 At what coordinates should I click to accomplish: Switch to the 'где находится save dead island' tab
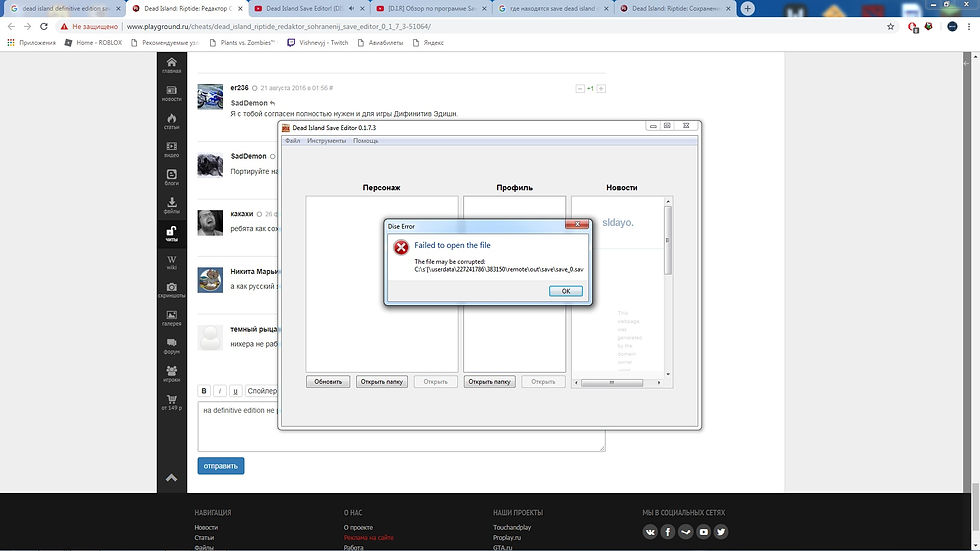pyautogui.click(x=553, y=9)
